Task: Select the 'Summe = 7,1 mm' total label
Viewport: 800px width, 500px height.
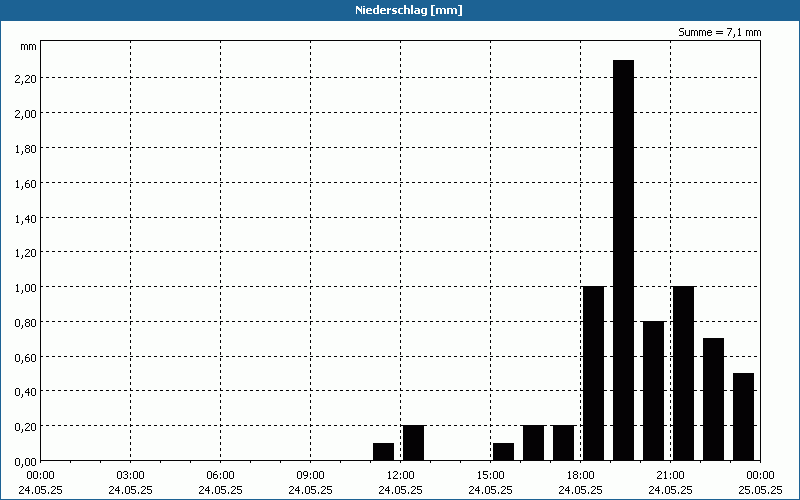Action: tap(719, 32)
